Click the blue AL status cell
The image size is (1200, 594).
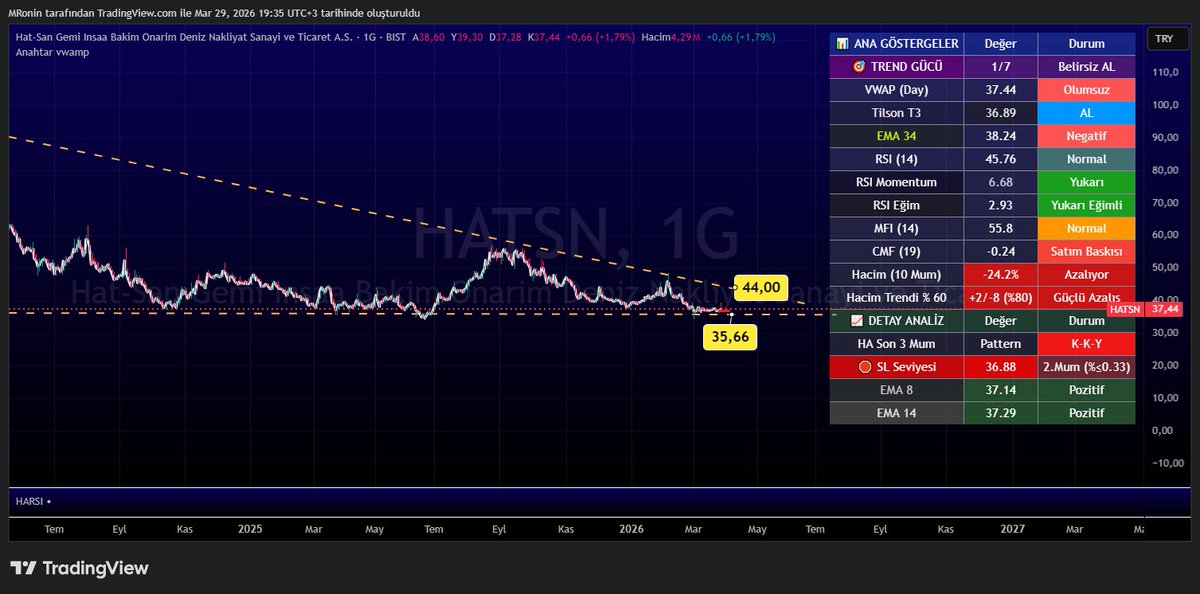(x=1086, y=113)
